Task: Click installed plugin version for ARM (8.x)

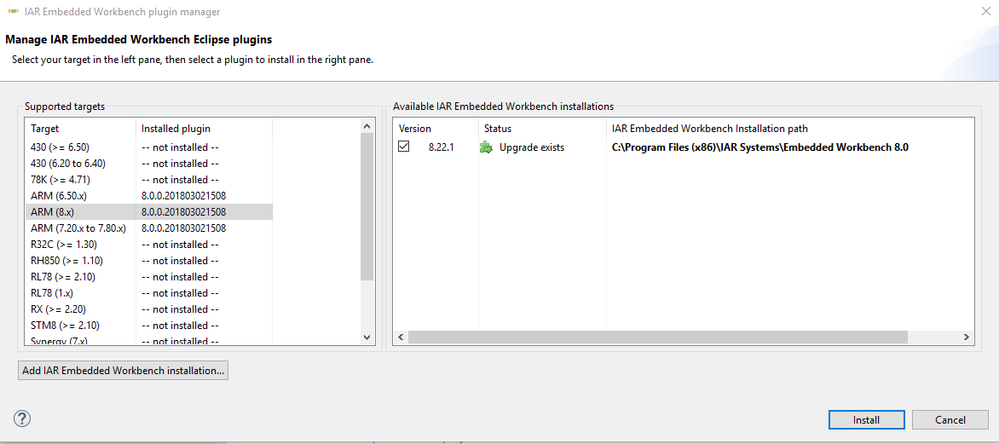Action: (183, 211)
